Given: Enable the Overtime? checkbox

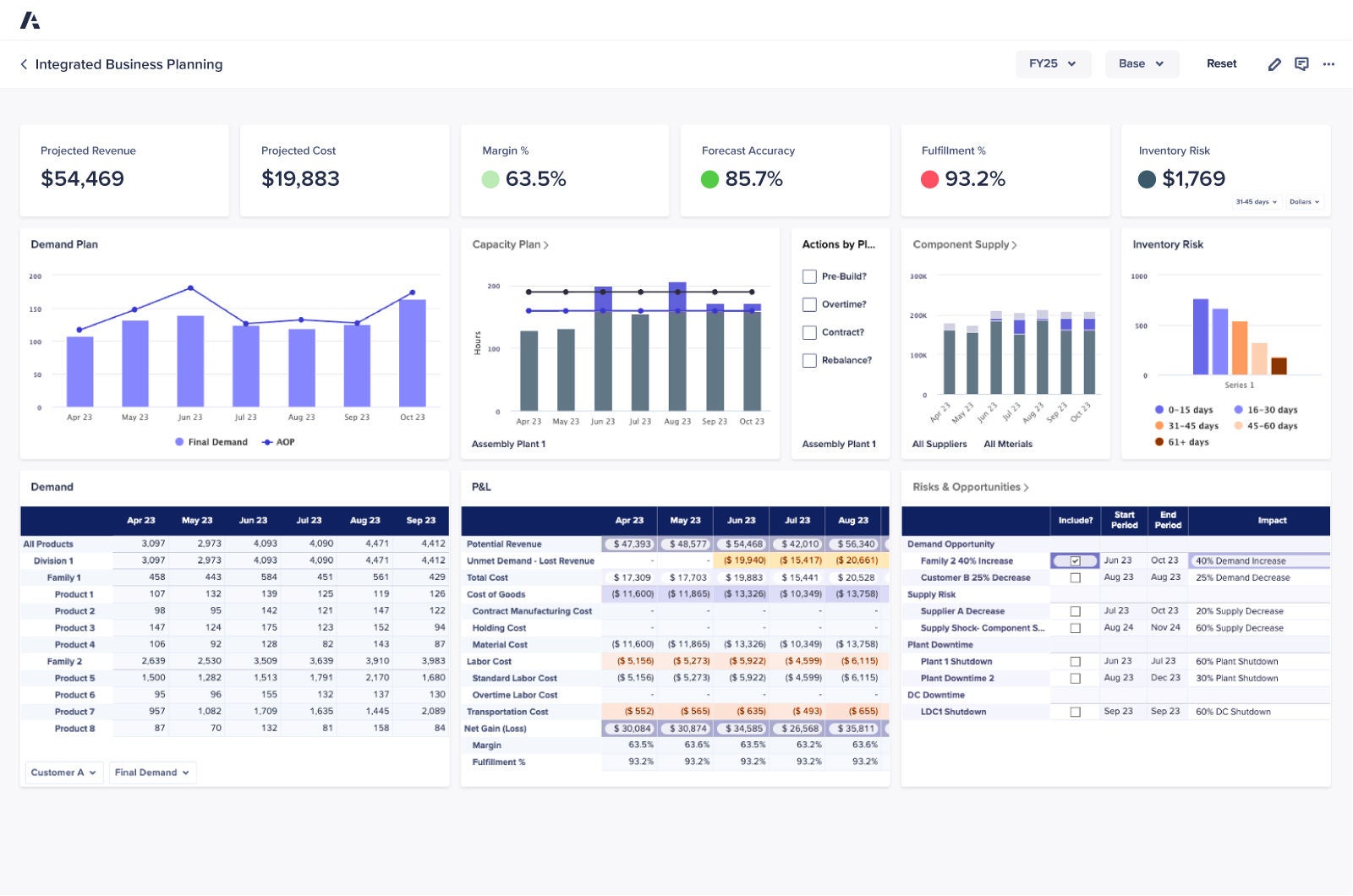Looking at the screenshot, I should tap(808, 304).
